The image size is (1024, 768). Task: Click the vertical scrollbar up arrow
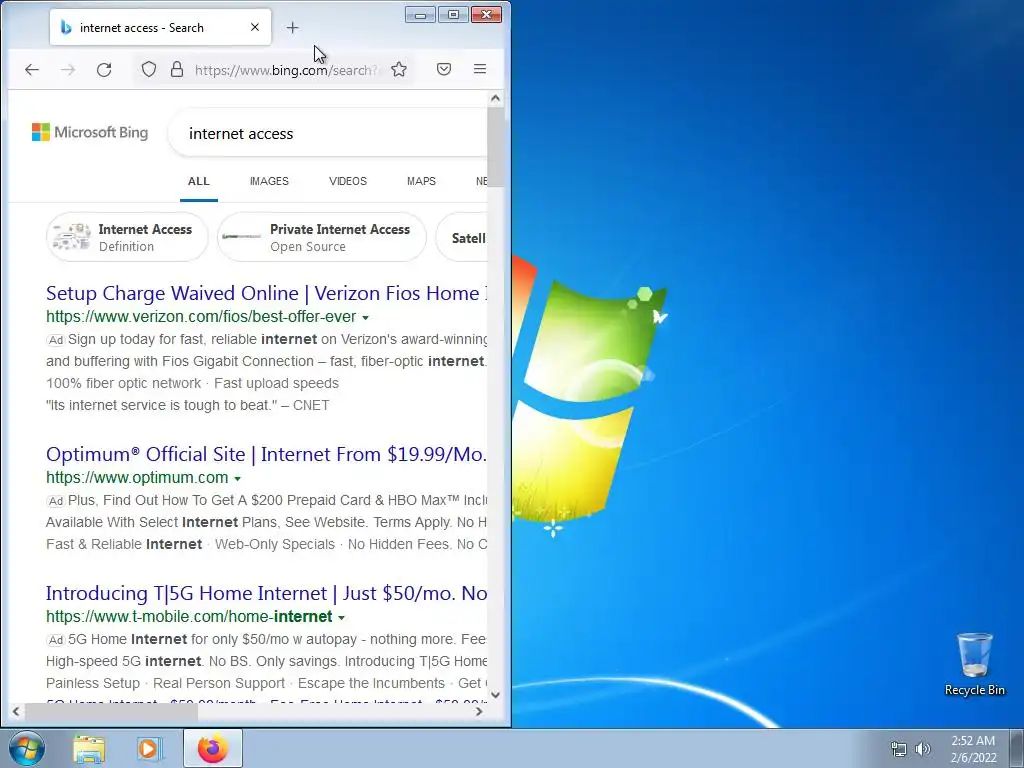click(496, 99)
